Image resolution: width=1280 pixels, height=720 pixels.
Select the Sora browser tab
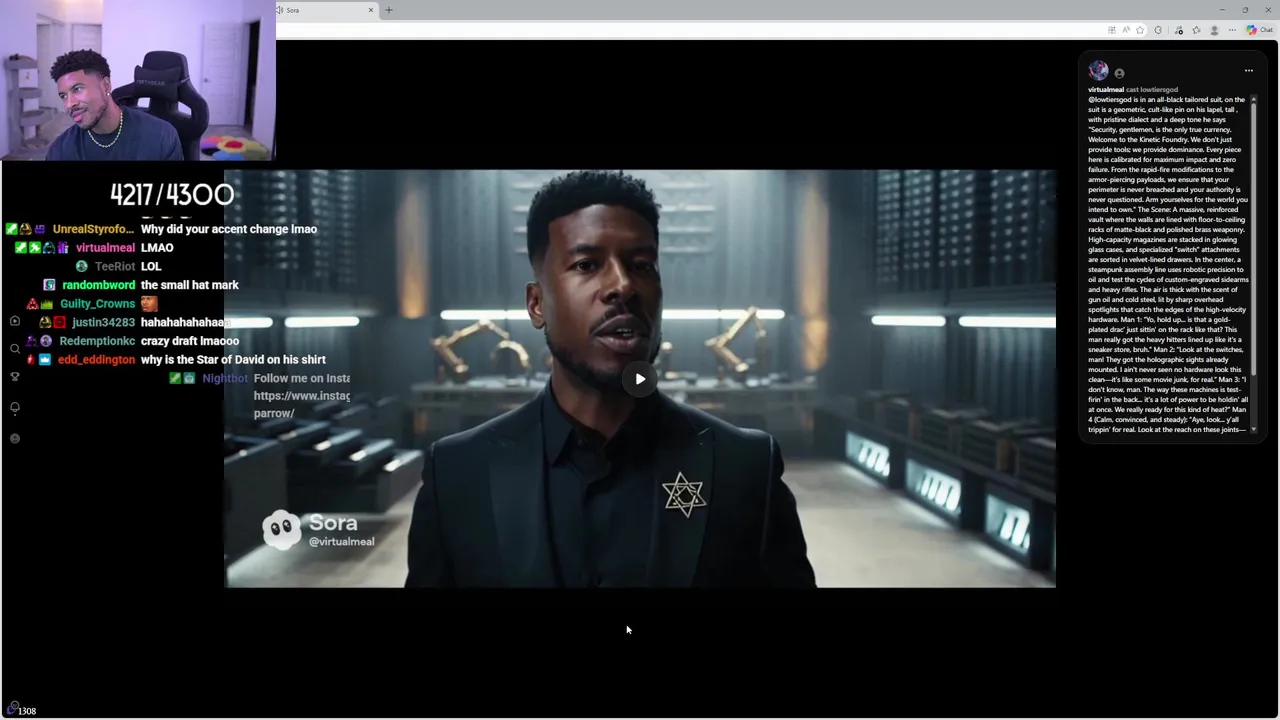(325, 10)
